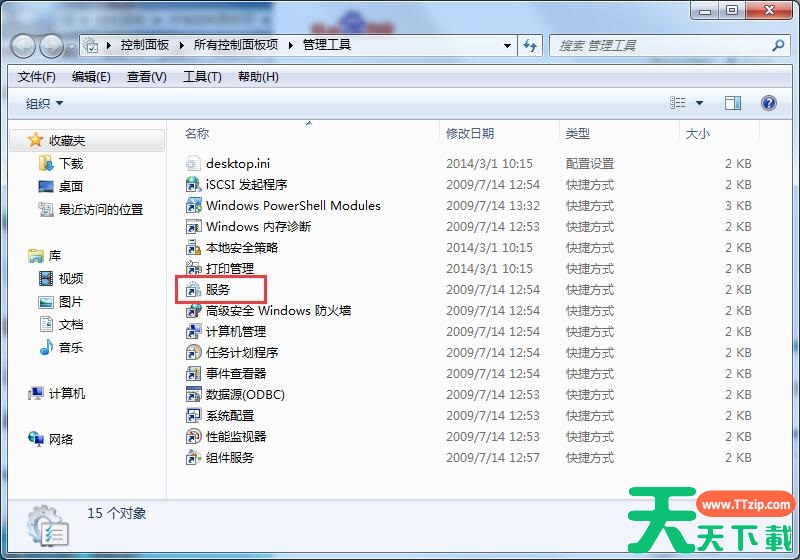Open the address bar history dropdown

(x=507, y=45)
